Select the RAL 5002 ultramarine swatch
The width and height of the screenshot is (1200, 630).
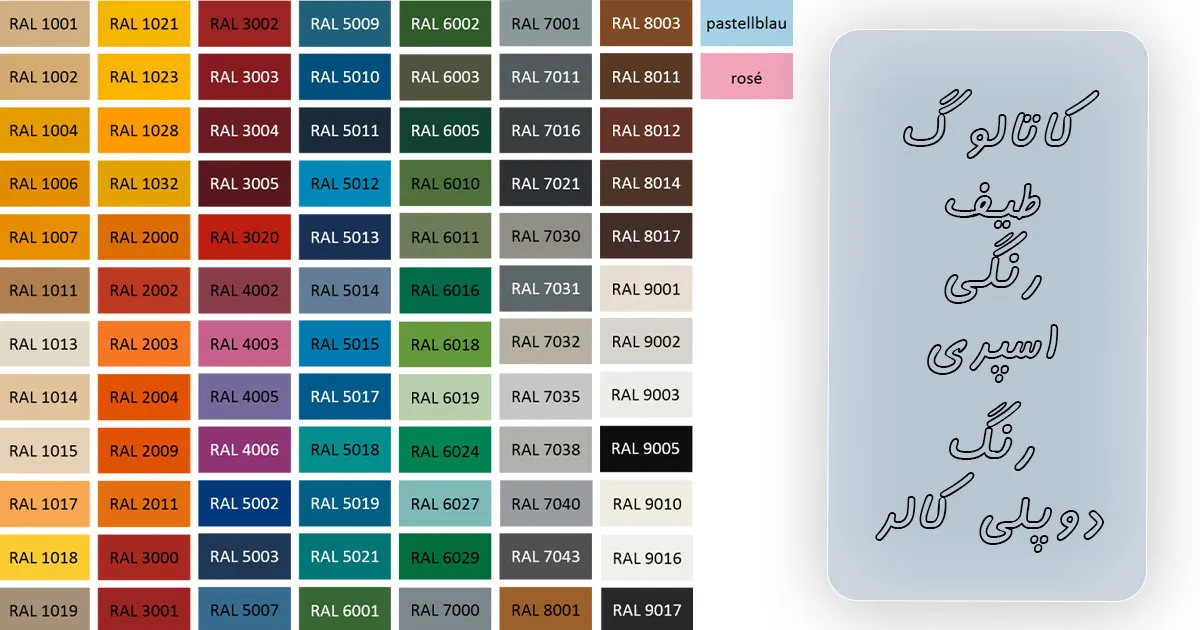coord(245,504)
